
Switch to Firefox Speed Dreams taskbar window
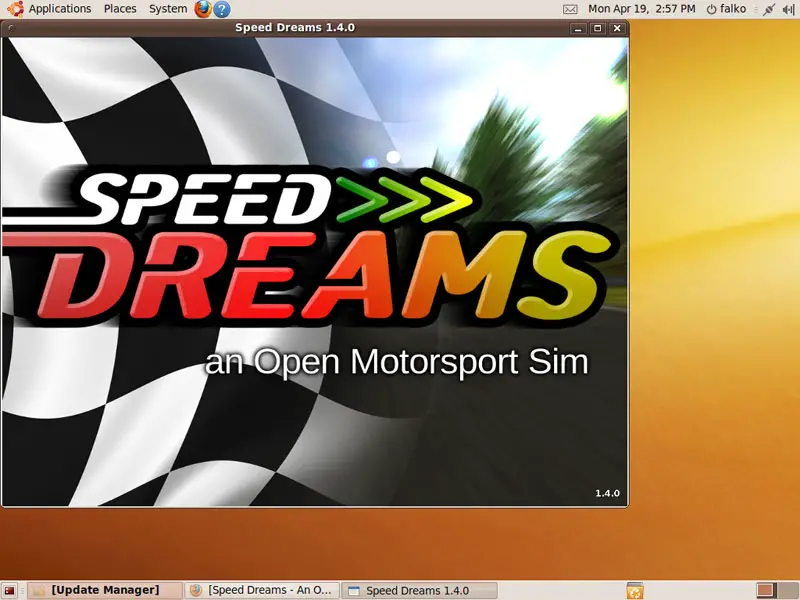click(x=262, y=590)
